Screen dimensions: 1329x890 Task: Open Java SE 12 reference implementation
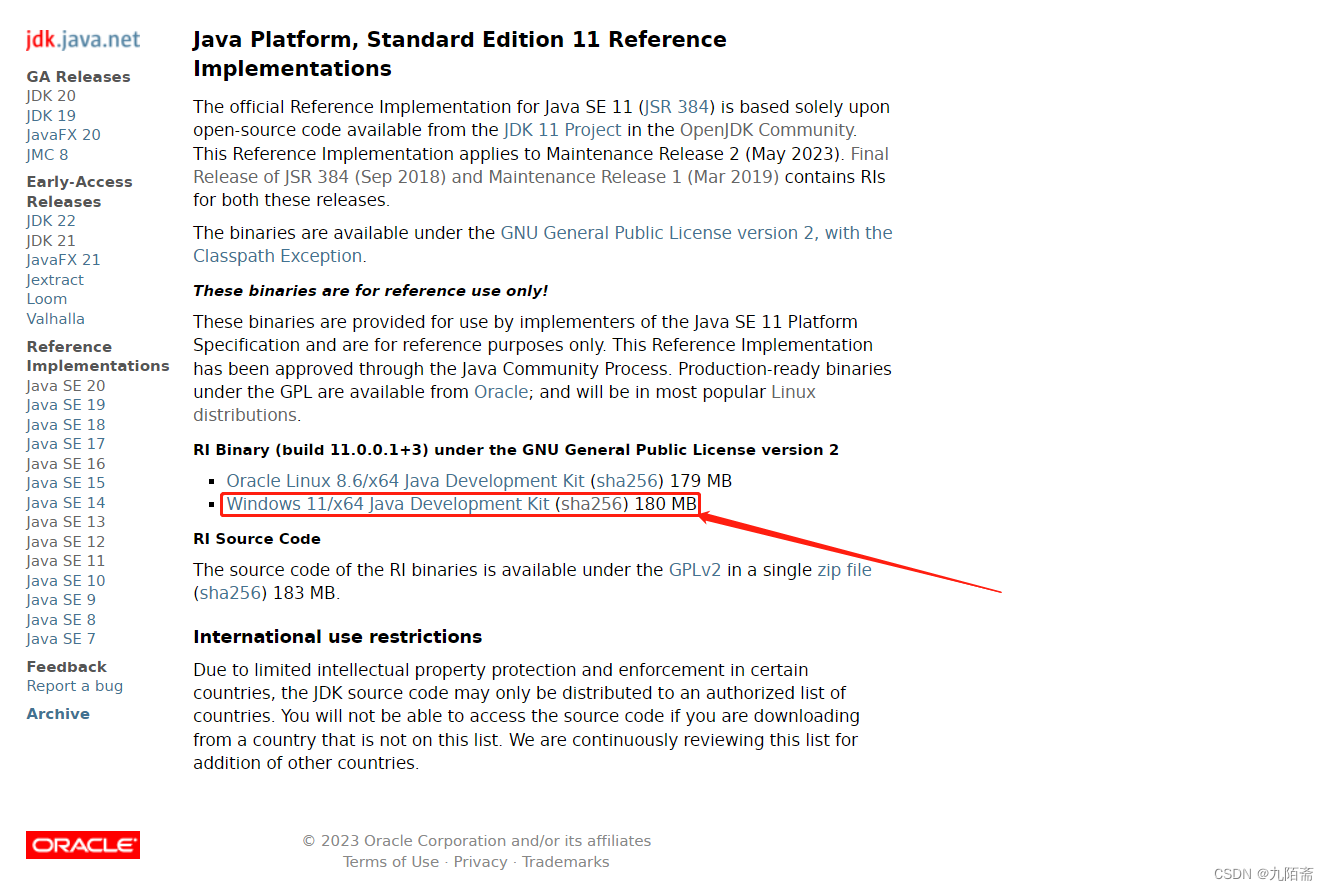(65, 542)
